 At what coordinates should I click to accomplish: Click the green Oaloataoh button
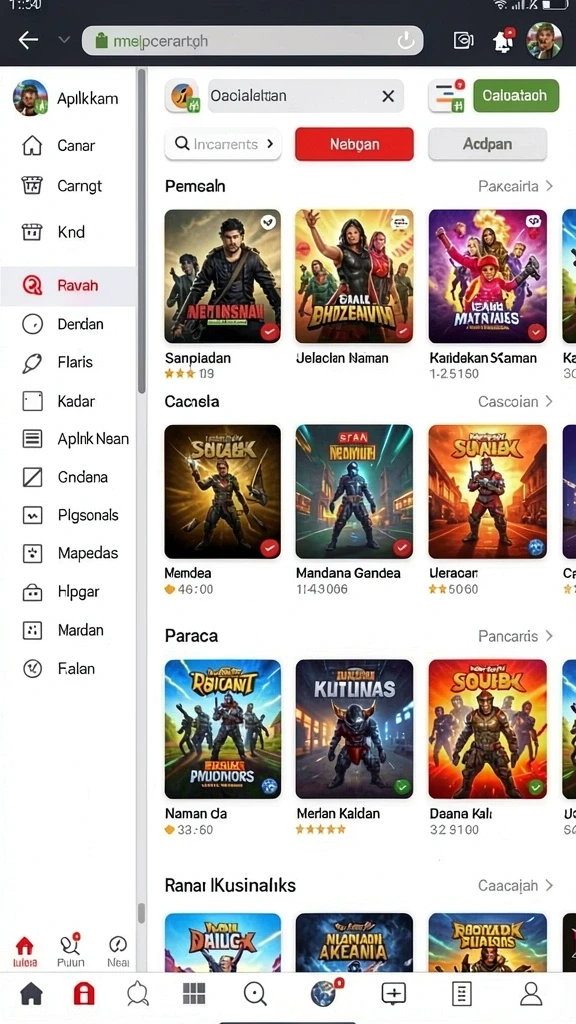point(516,95)
